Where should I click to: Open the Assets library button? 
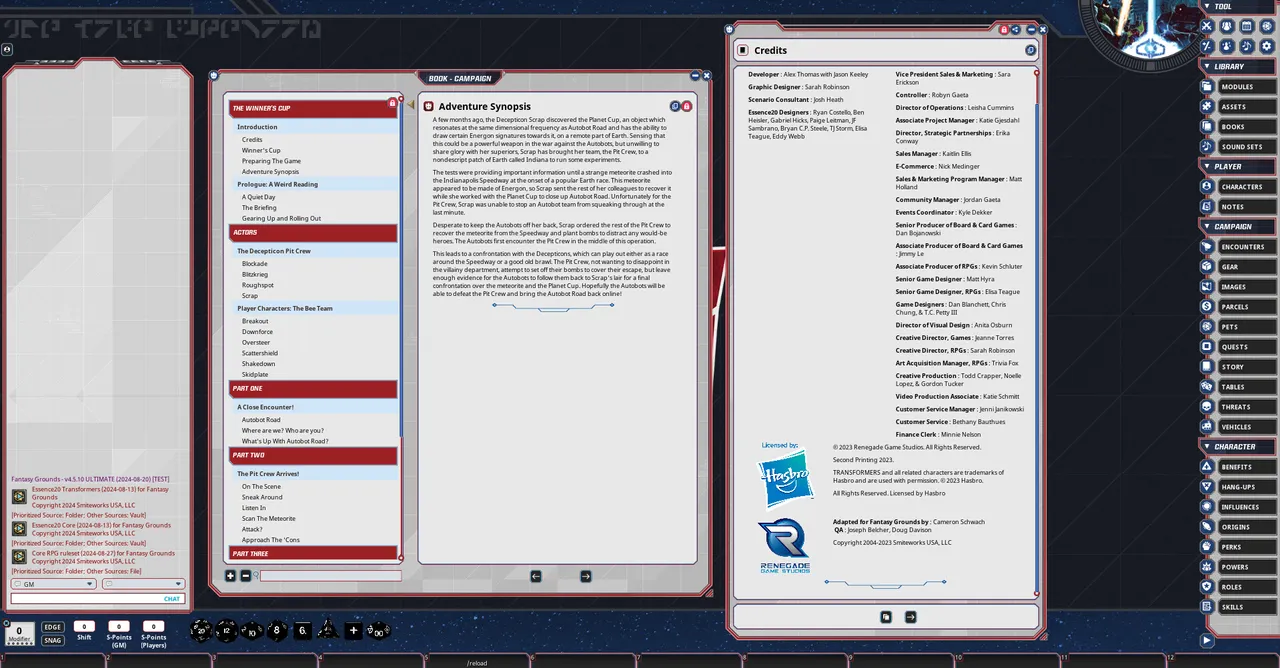[x=1237, y=107]
